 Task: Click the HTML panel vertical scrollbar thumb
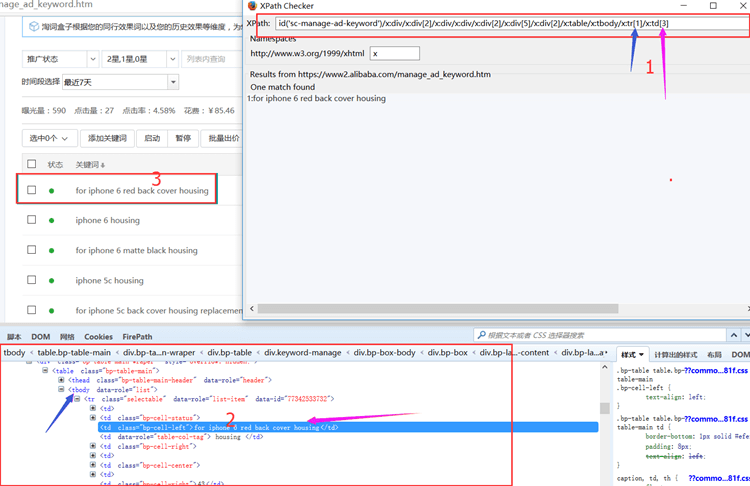tap(605, 408)
